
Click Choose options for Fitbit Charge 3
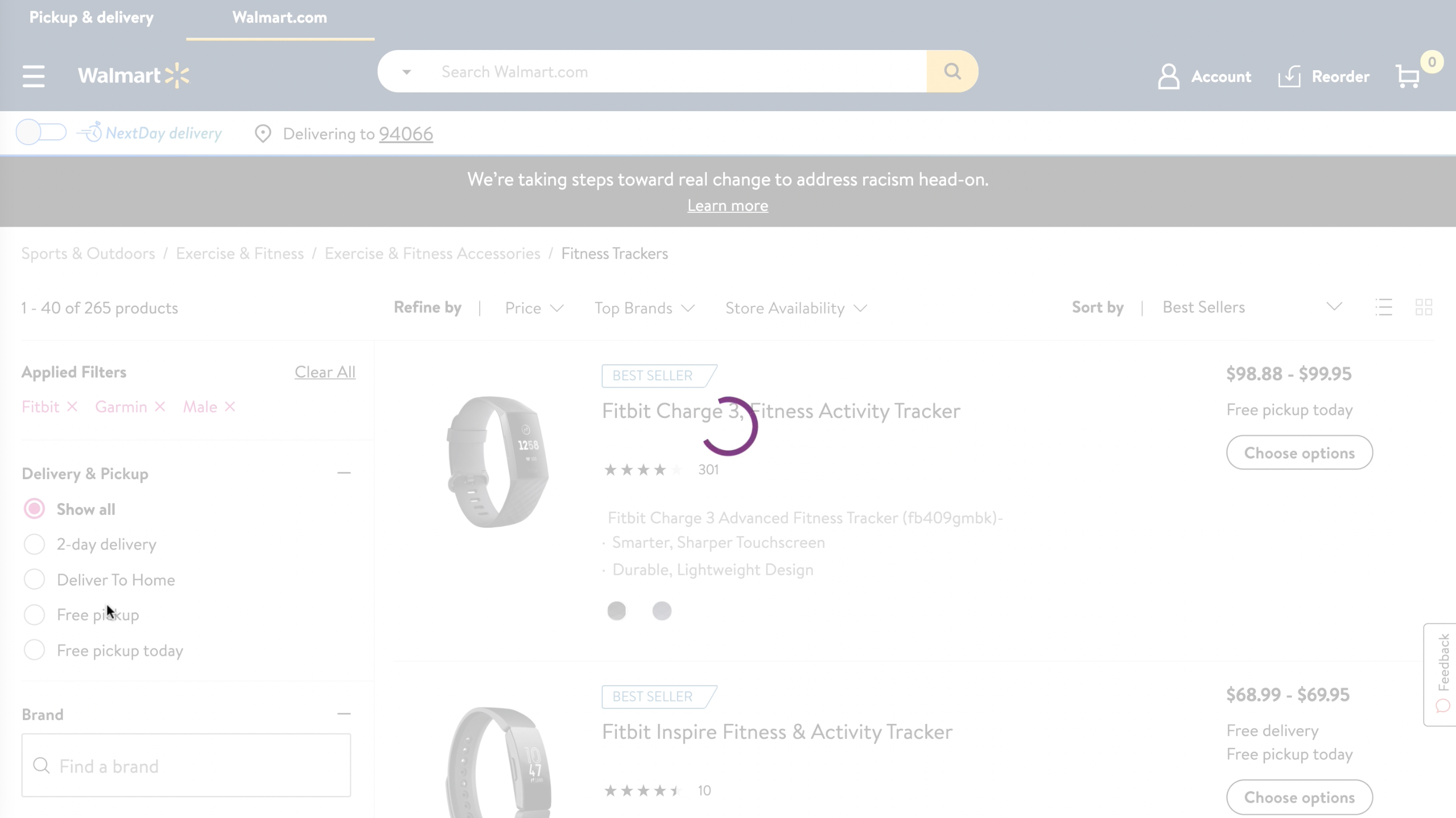[1299, 452]
